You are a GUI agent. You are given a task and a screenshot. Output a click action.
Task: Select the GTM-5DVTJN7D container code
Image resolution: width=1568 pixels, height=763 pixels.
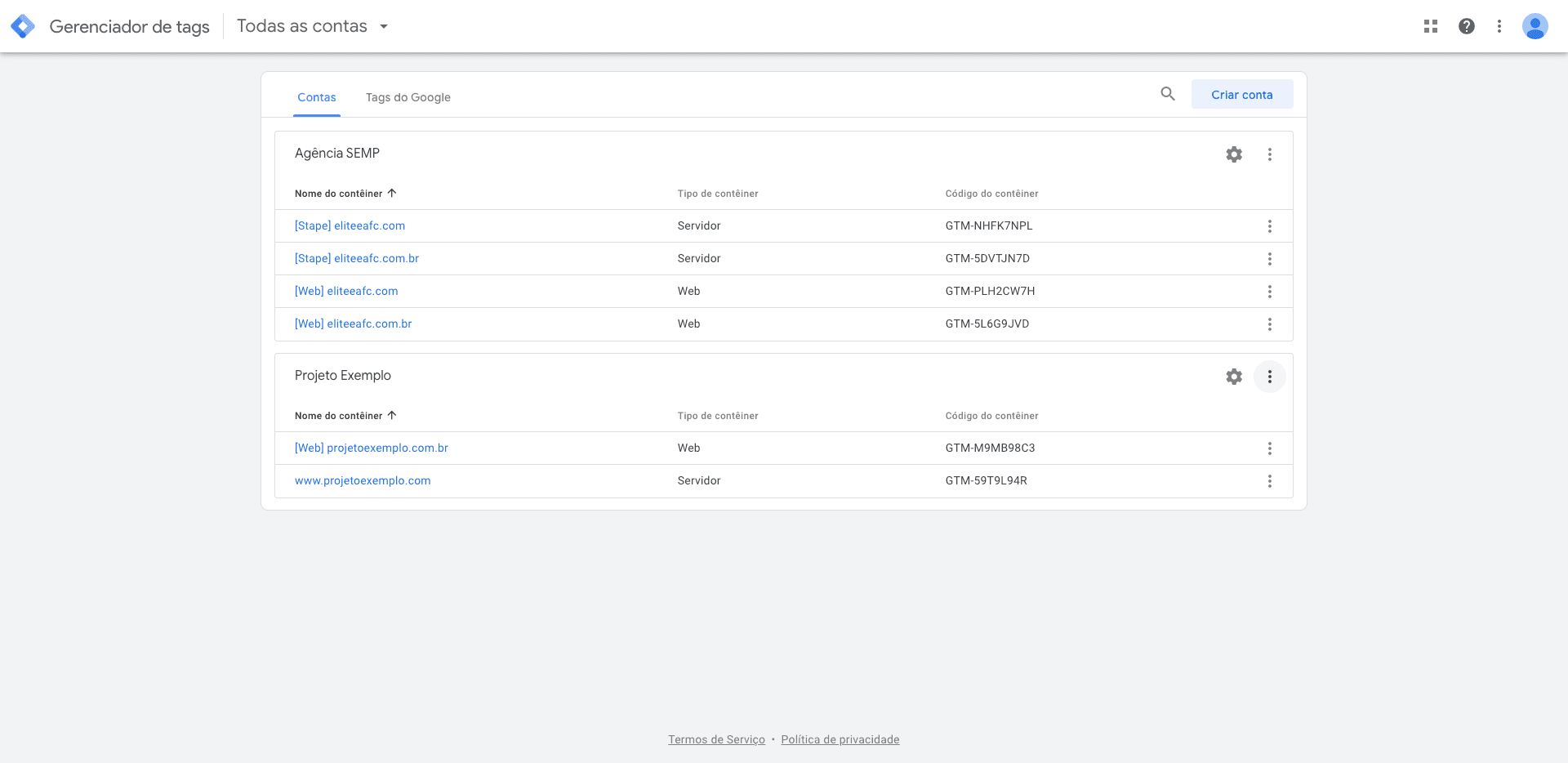(x=987, y=258)
